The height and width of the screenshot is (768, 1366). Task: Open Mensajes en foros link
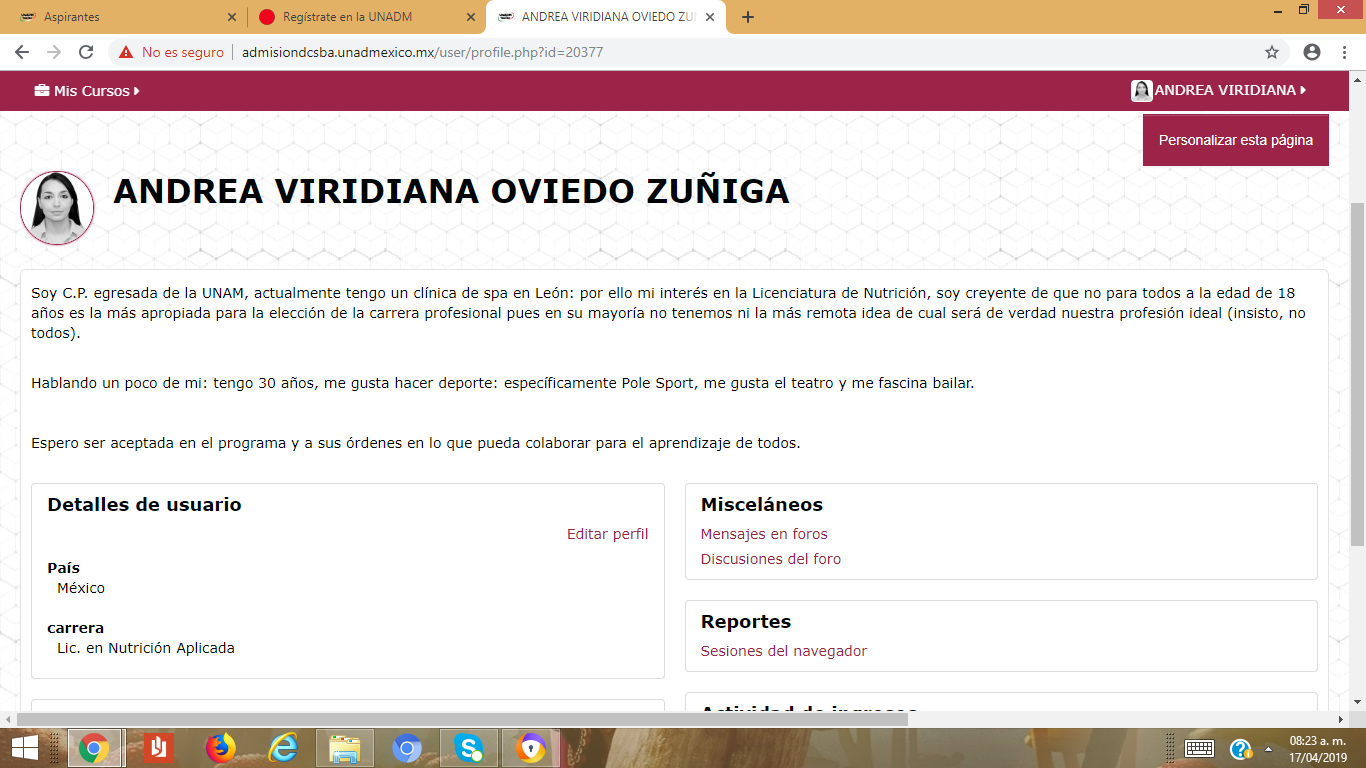tap(764, 534)
